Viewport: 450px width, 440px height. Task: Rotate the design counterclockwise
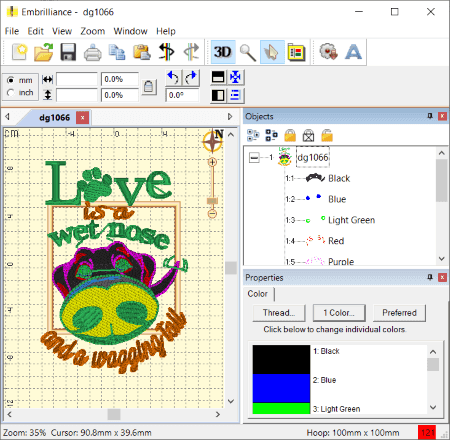tap(173, 77)
